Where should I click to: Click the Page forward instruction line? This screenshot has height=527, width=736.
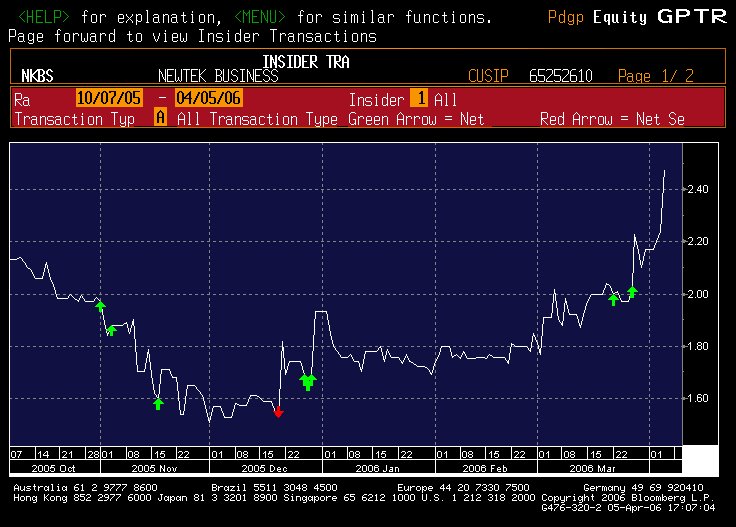[192, 37]
